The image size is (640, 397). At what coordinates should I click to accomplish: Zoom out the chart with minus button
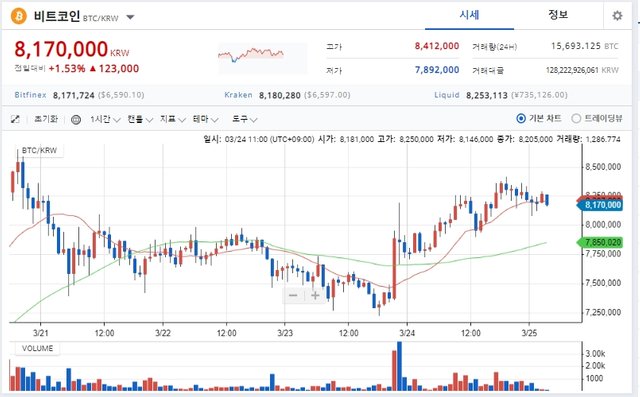pyautogui.click(x=293, y=295)
